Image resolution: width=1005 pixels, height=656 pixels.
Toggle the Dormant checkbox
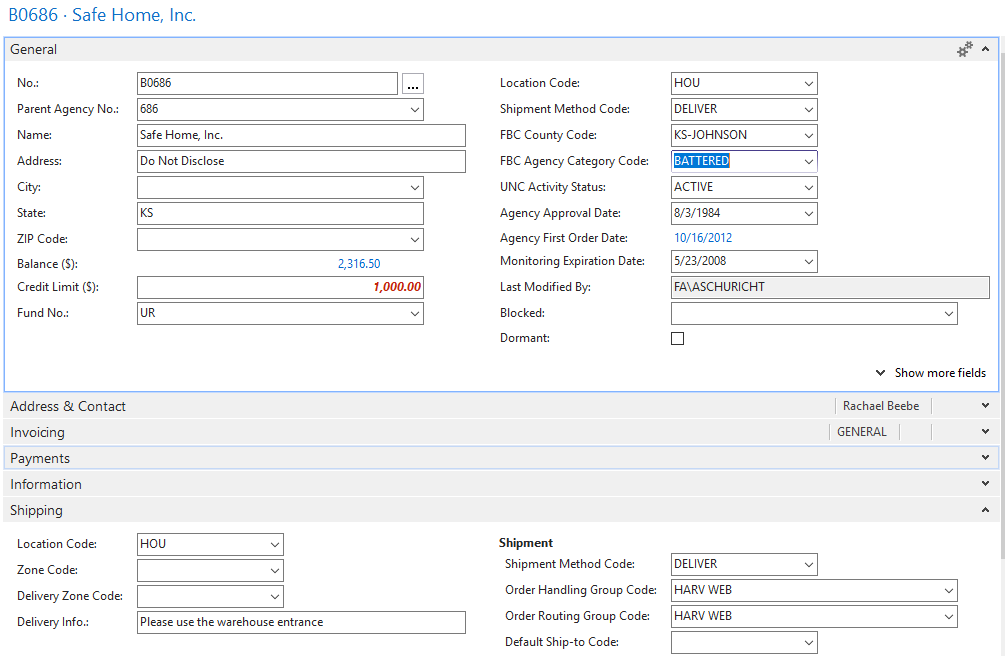click(678, 339)
